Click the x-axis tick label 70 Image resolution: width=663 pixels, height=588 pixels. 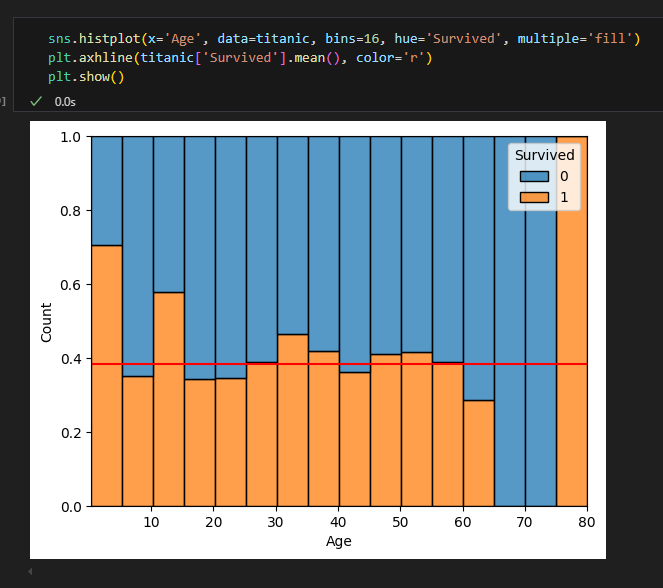(x=524, y=522)
